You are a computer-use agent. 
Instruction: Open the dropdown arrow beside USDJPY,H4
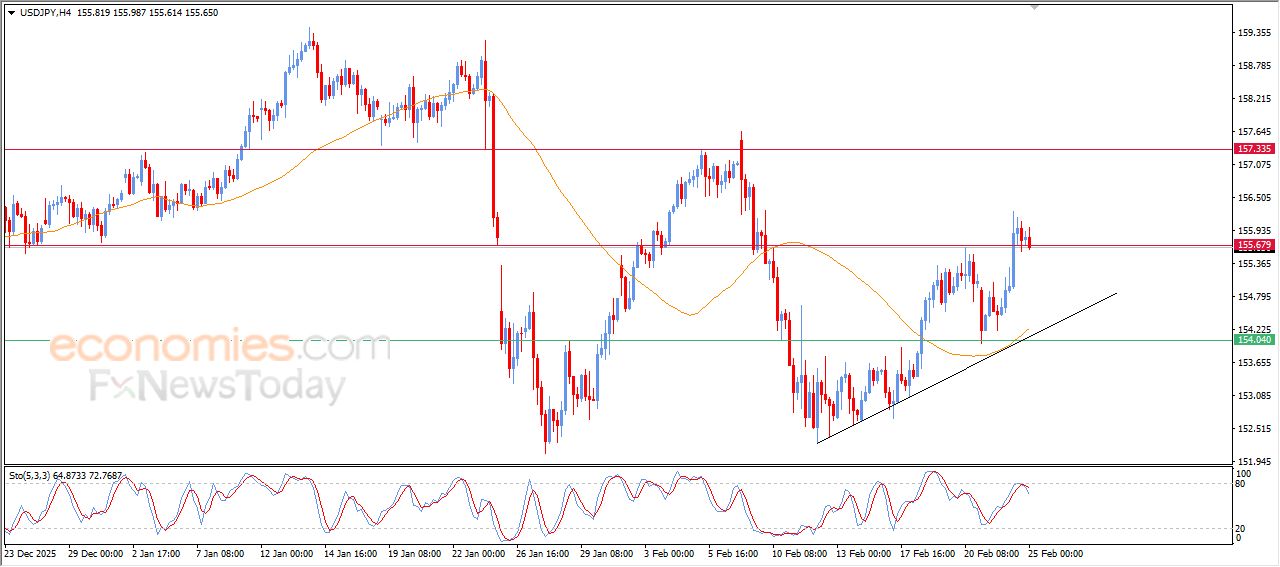point(11,12)
